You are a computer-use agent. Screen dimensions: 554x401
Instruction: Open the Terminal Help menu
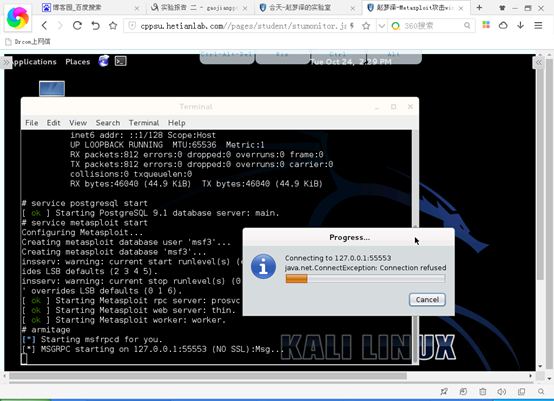pyautogui.click(x=177, y=123)
